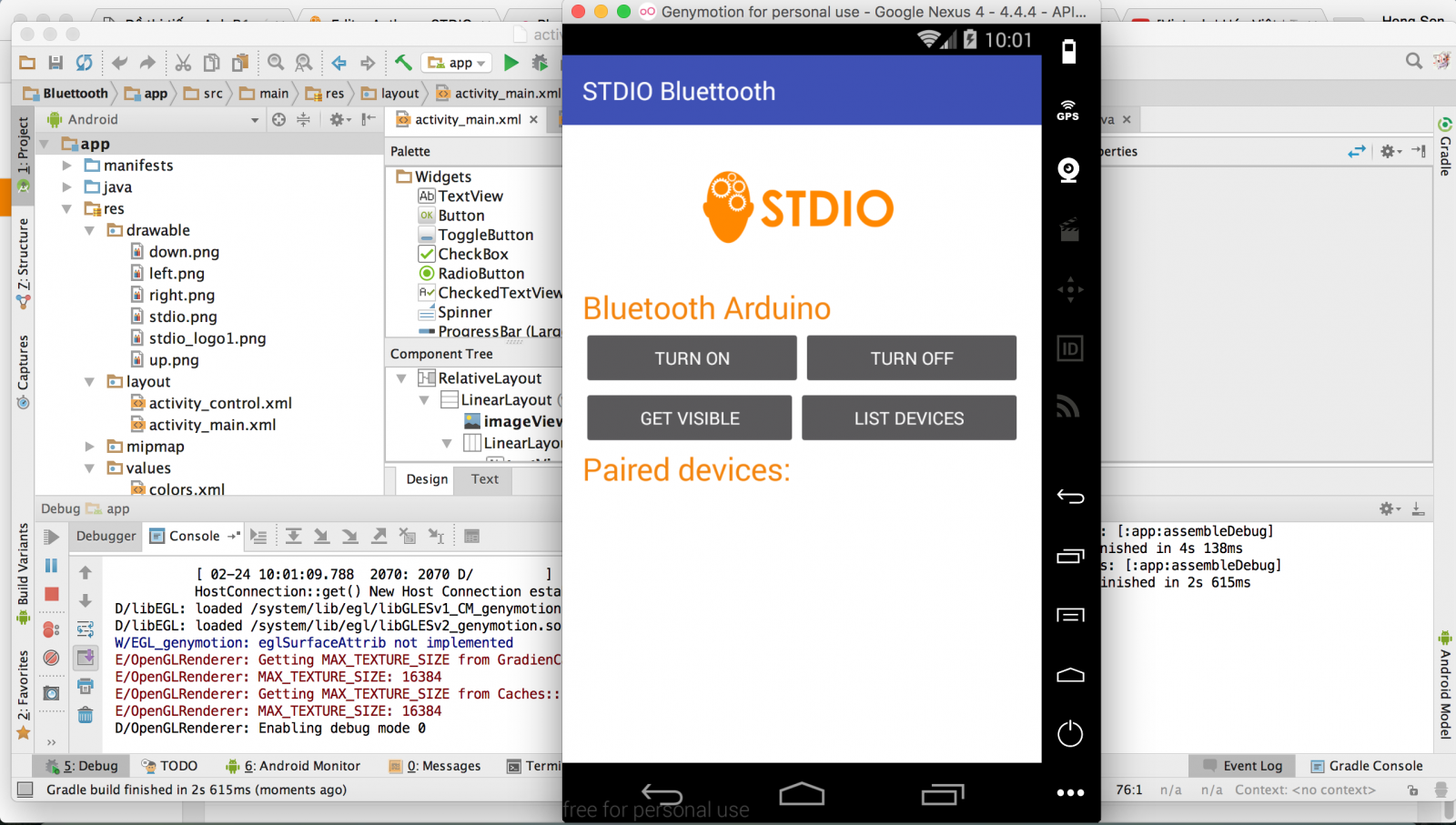Pick the CheckBox widget in the Palette

pyautogui.click(x=463, y=254)
